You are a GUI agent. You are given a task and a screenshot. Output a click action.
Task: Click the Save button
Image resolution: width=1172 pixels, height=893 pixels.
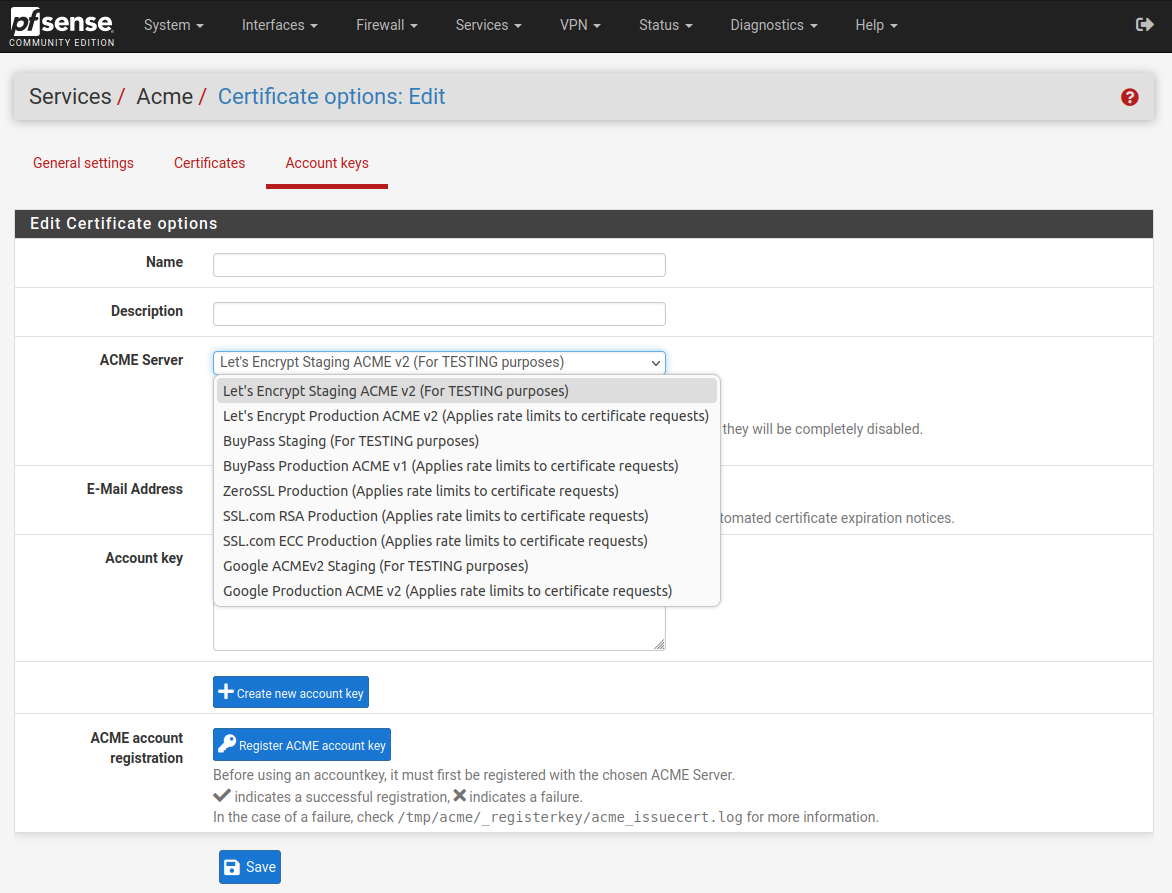tap(250, 867)
